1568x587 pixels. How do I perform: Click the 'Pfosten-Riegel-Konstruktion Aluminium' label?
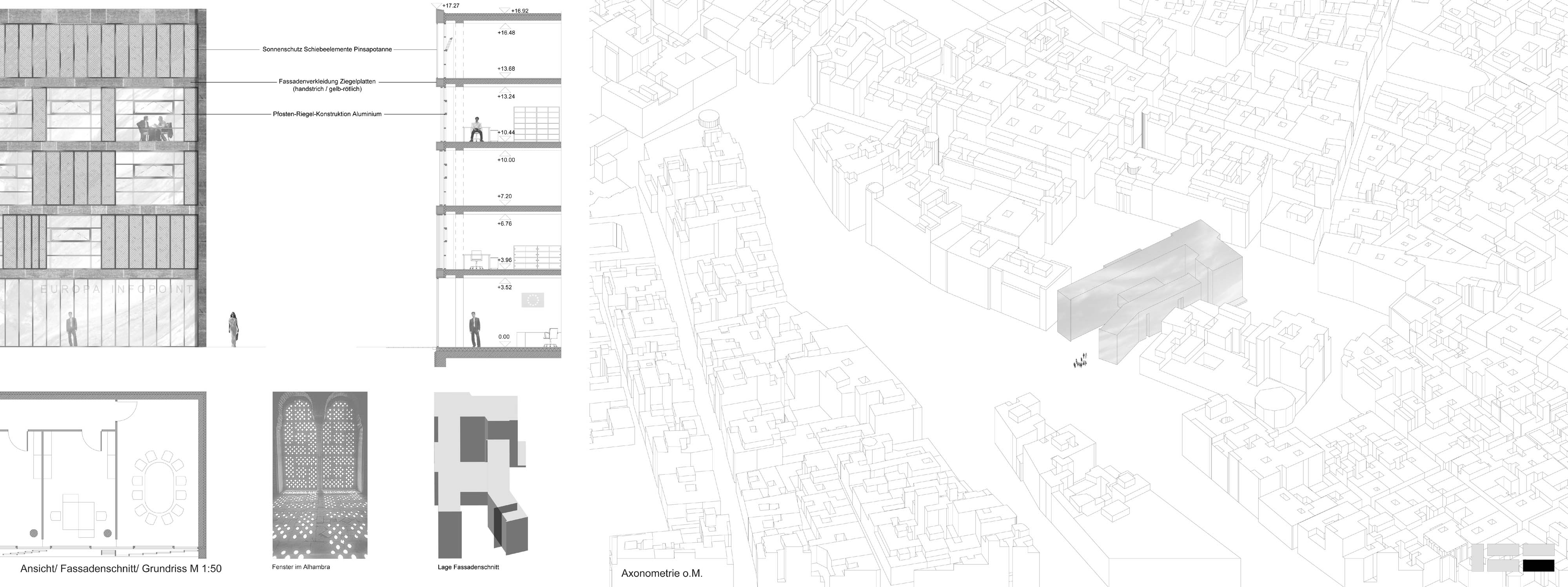pyautogui.click(x=327, y=114)
